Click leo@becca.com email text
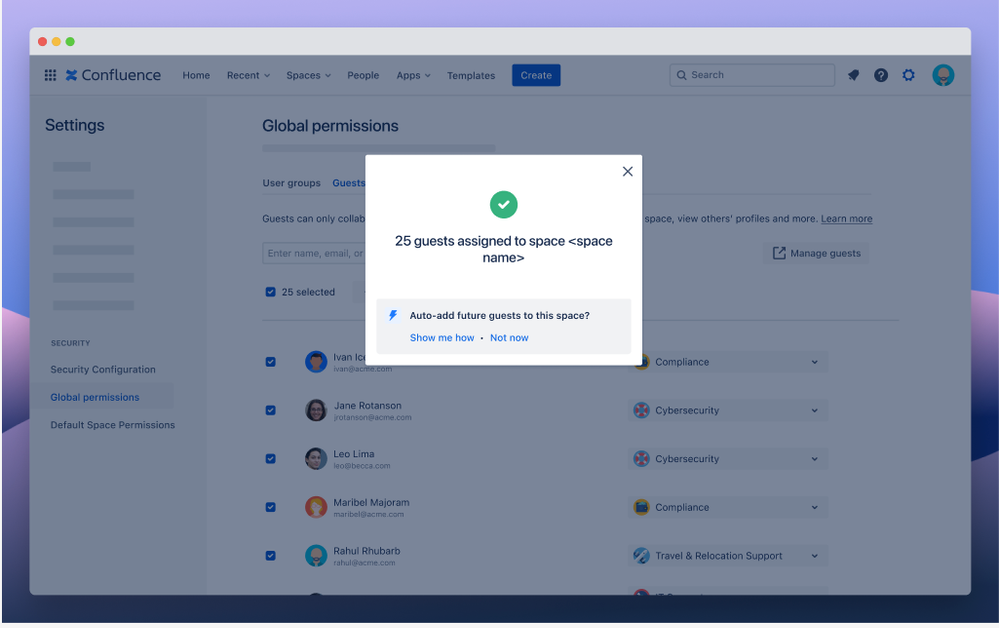Viewport: 999px width, 628px height. tap(361, 466)
